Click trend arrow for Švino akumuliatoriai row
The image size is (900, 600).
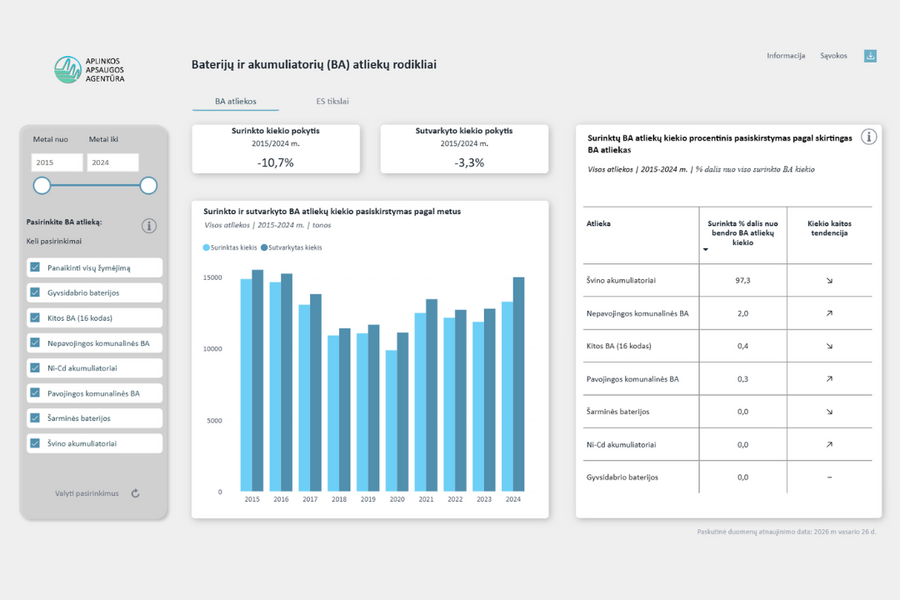829,281
